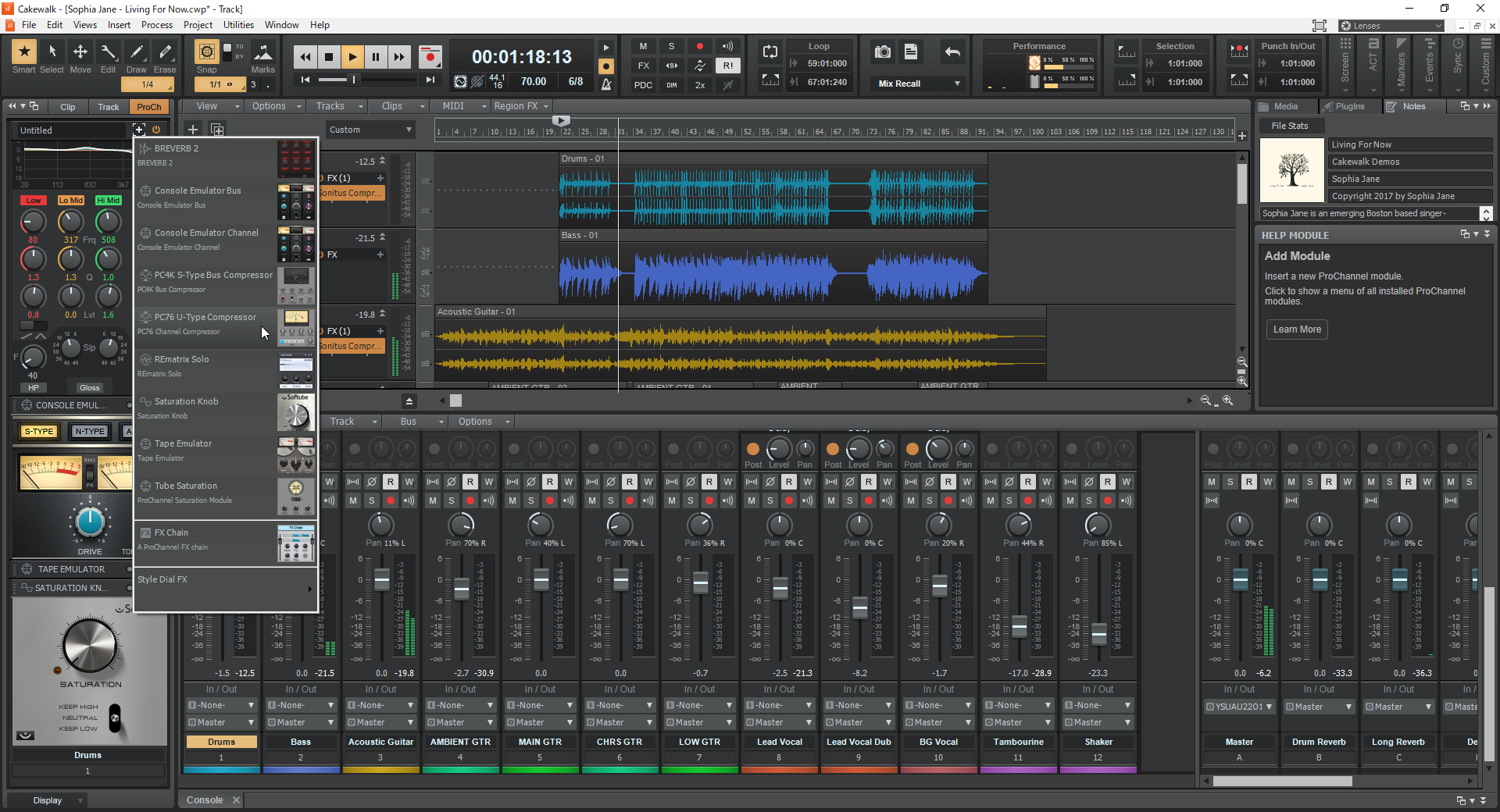Close the Console tab
This screenshot has height=812, width=1500.
point(236,800)
